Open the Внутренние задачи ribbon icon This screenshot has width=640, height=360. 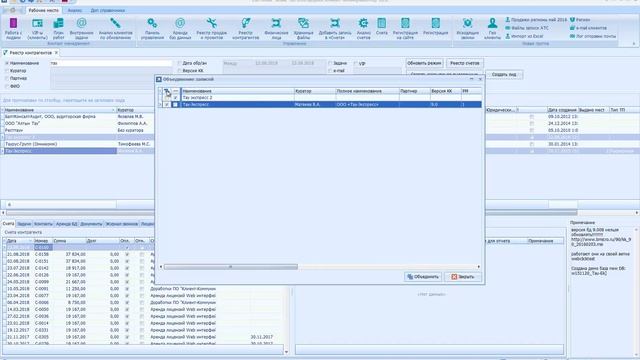(x=82, y=28)
